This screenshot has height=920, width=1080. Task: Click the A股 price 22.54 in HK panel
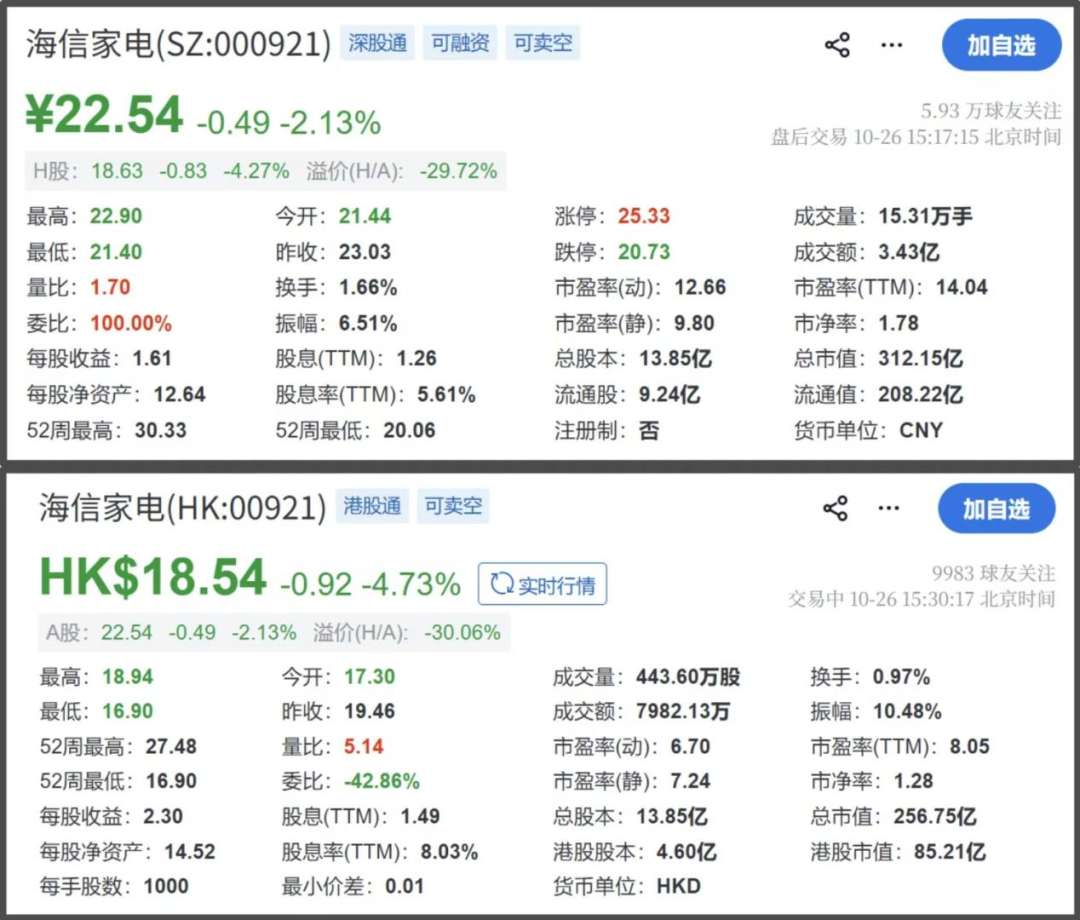pyautogui.click(x=127, y=632)
